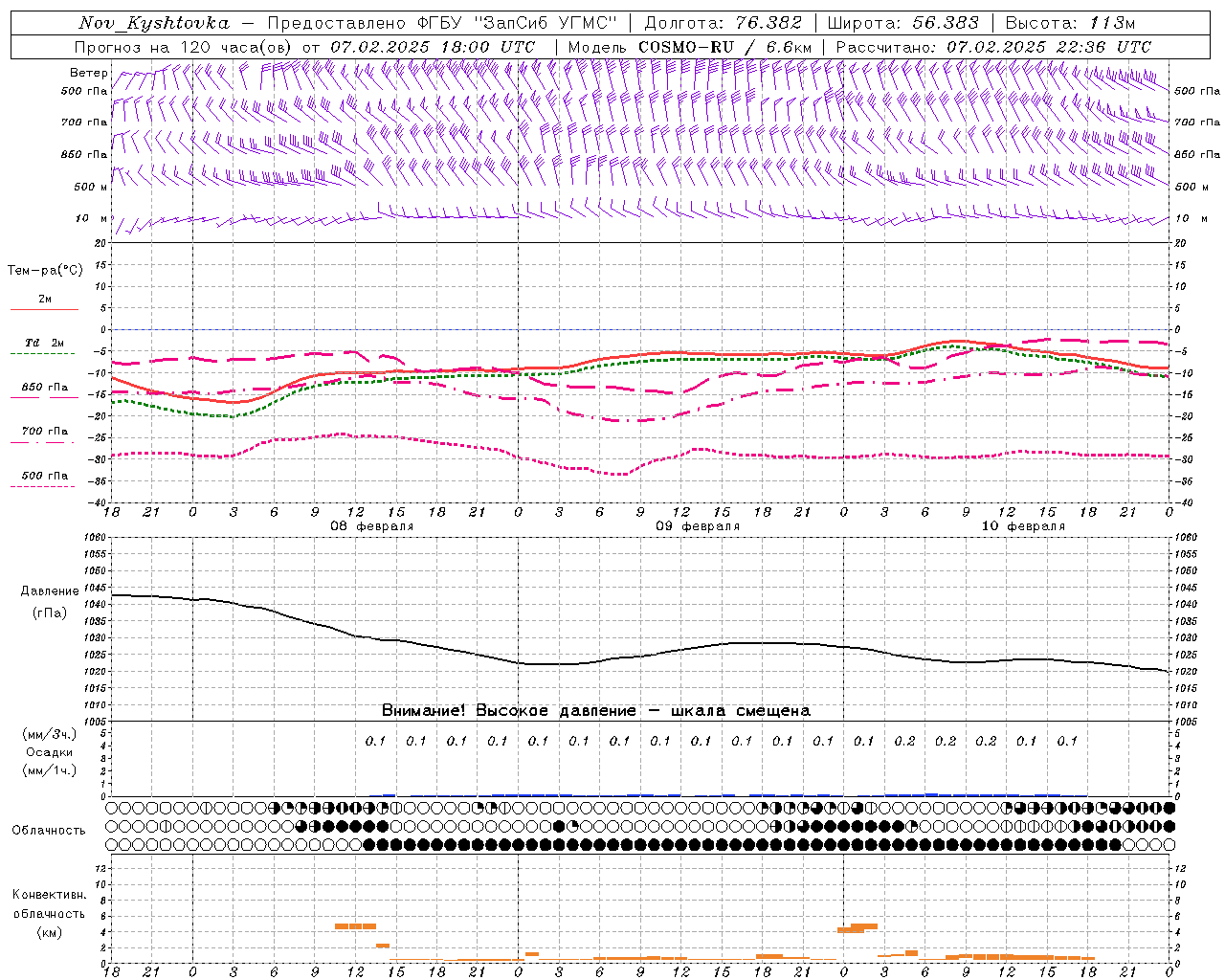
Task: Click the 500 гПа dotted temperature legend line
Action: 42,486
